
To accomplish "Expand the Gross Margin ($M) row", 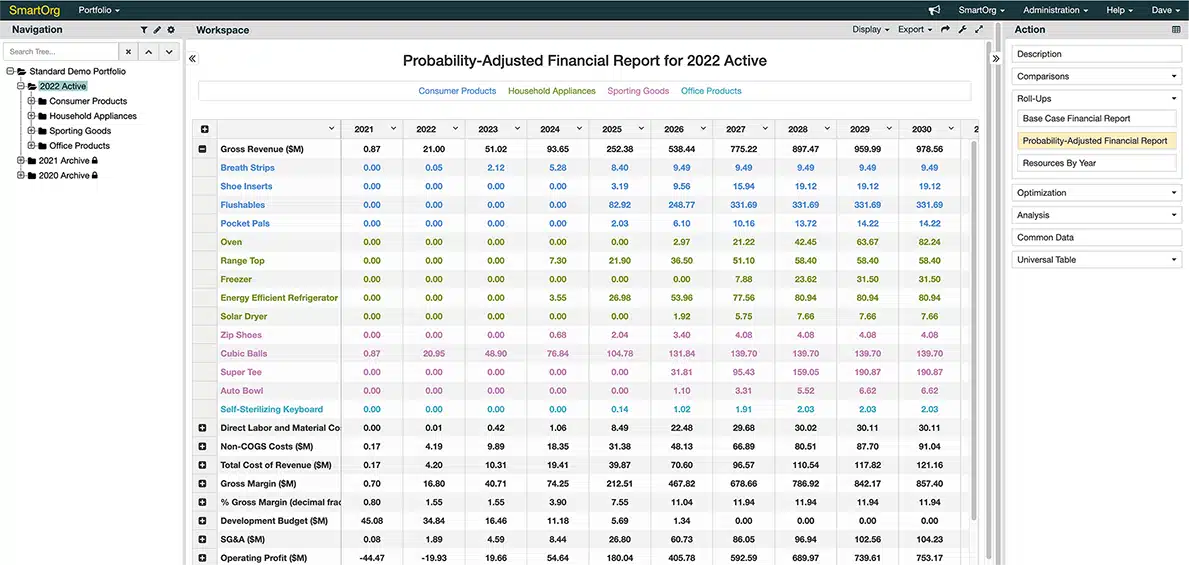I will tap(203, 484).
